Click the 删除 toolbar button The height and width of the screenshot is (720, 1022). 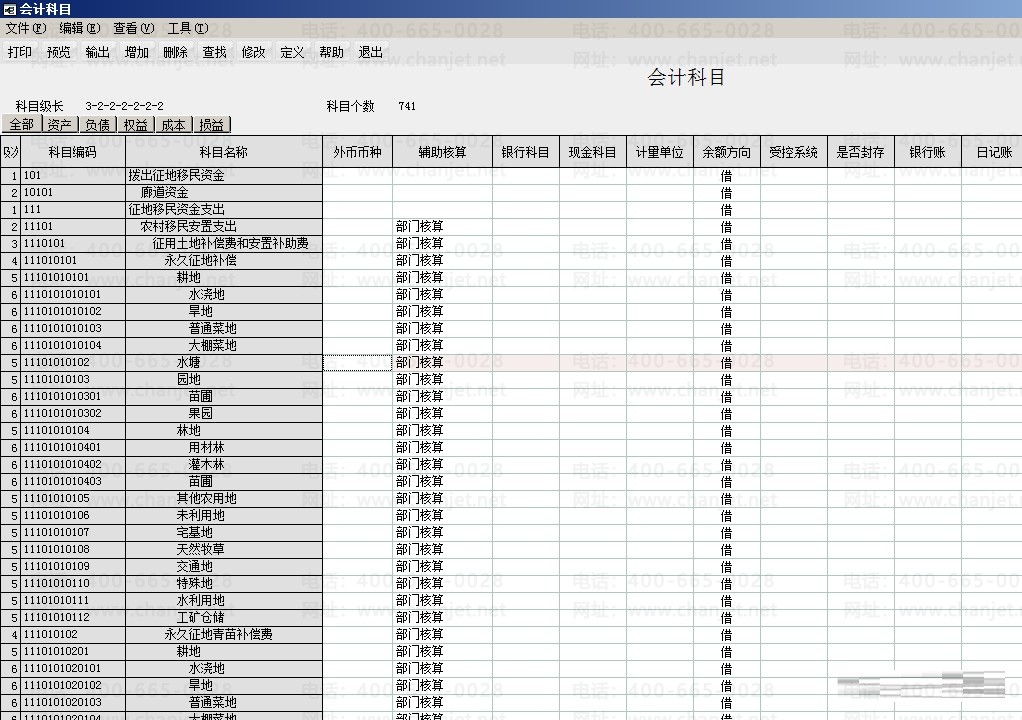pos(175,52)
